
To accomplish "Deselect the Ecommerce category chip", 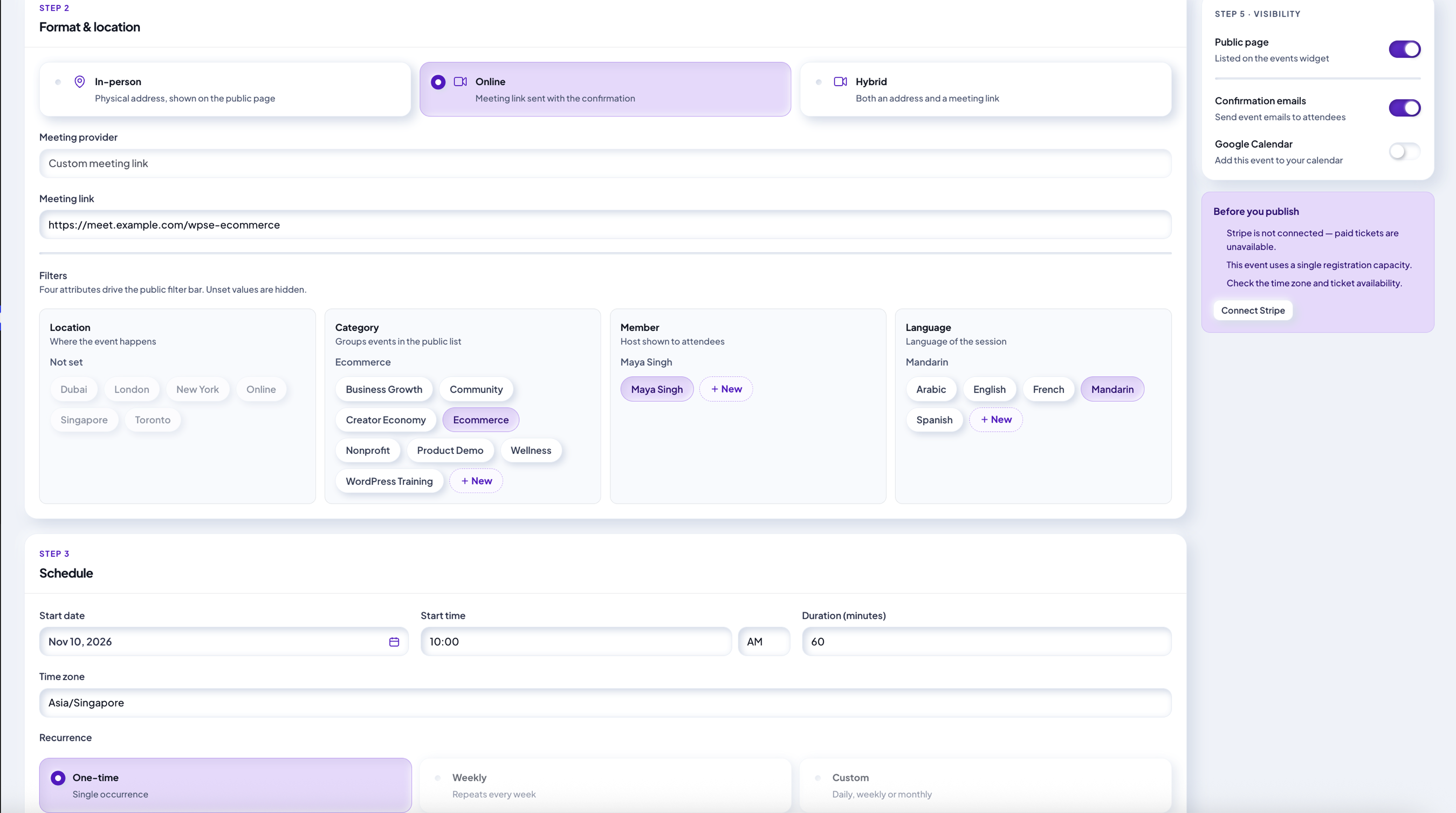I will click(481, 420).
